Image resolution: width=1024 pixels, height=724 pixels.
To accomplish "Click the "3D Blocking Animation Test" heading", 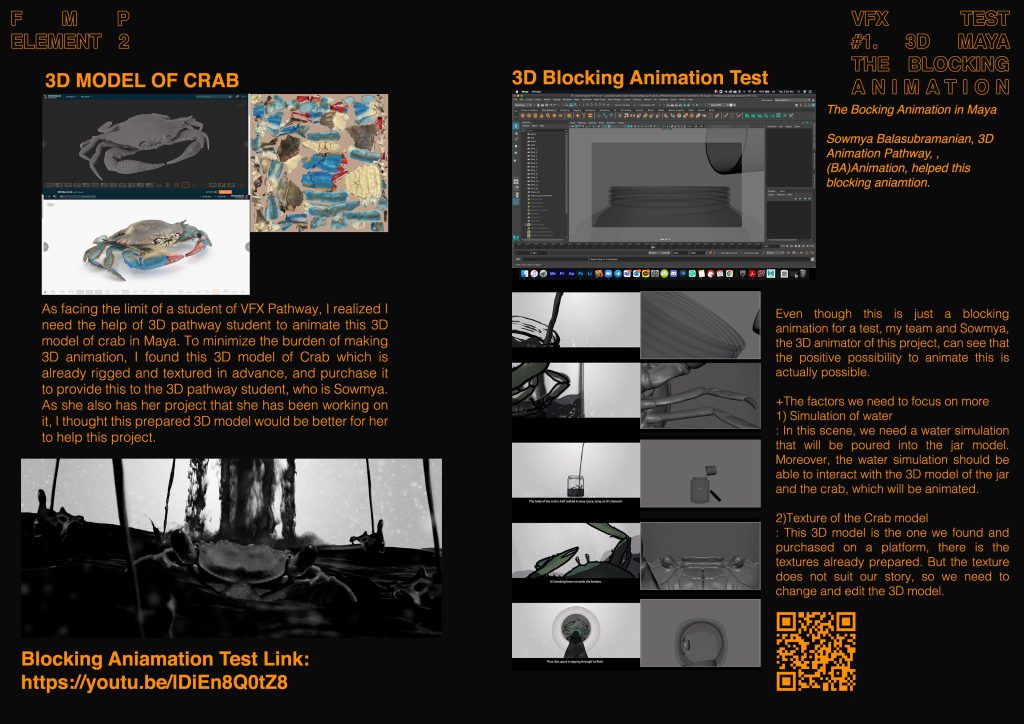I will click(x=640, y=78).
